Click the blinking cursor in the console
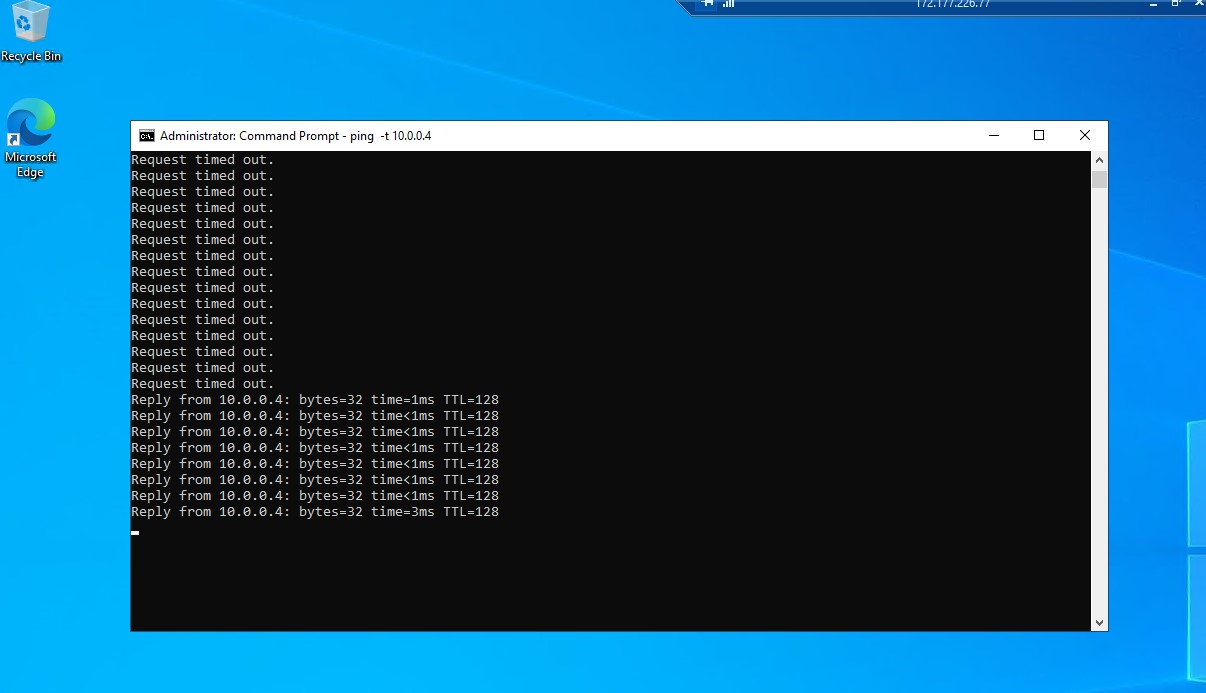Image resolution: width=1206 pixels, height=693 pixels. [134, 532]
